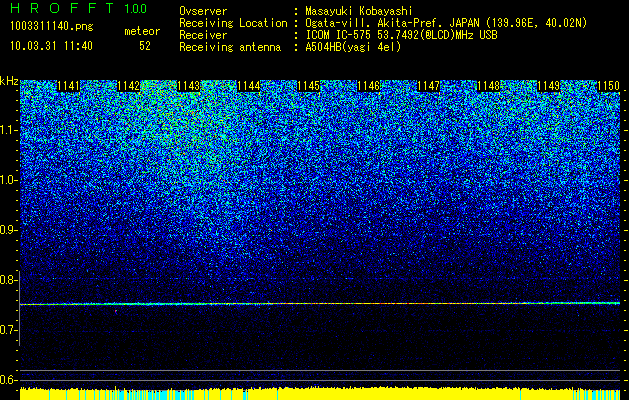
Task: Click time marker 1142
Action: click(129, 86)
